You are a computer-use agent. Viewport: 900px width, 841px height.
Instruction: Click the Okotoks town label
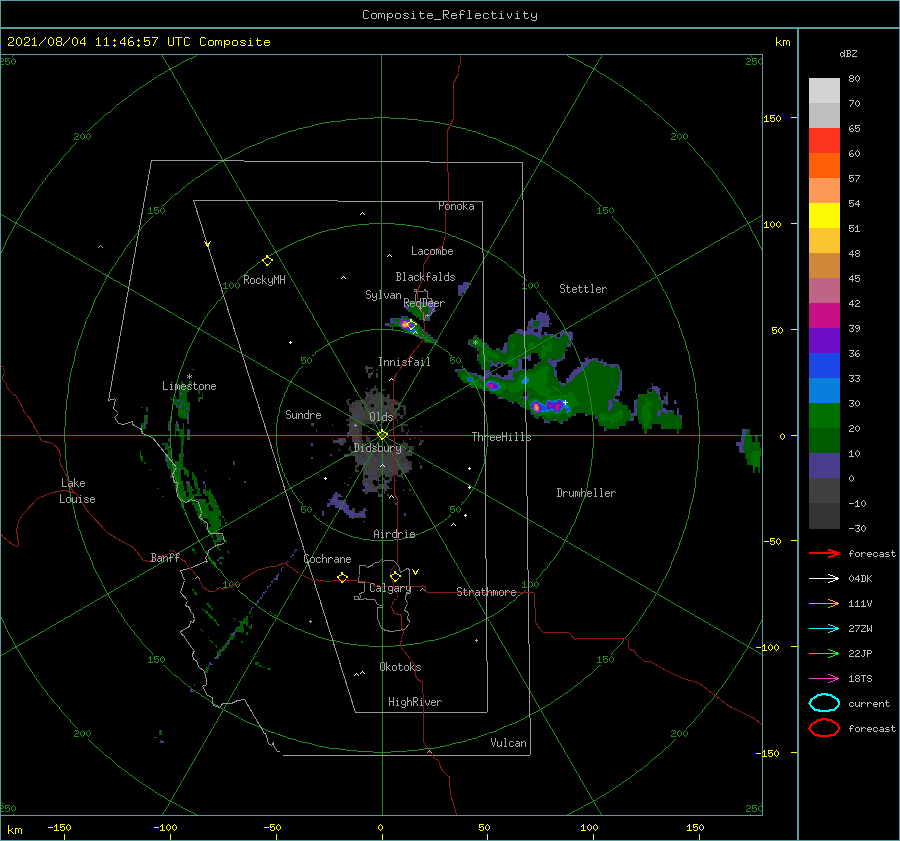[400, 667]
